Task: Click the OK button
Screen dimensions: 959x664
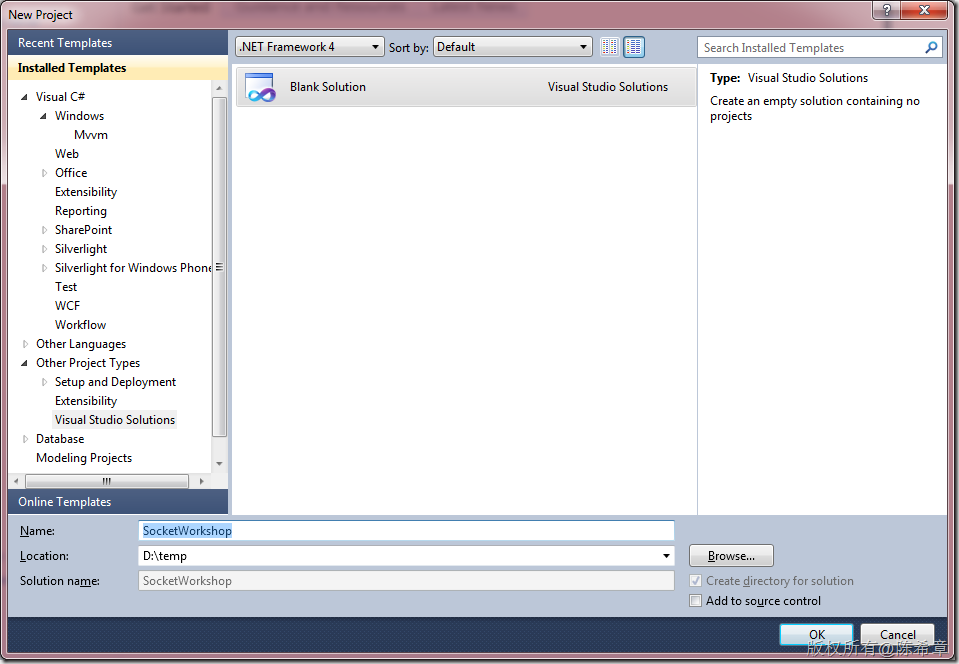Action: (x=816, y=634)
